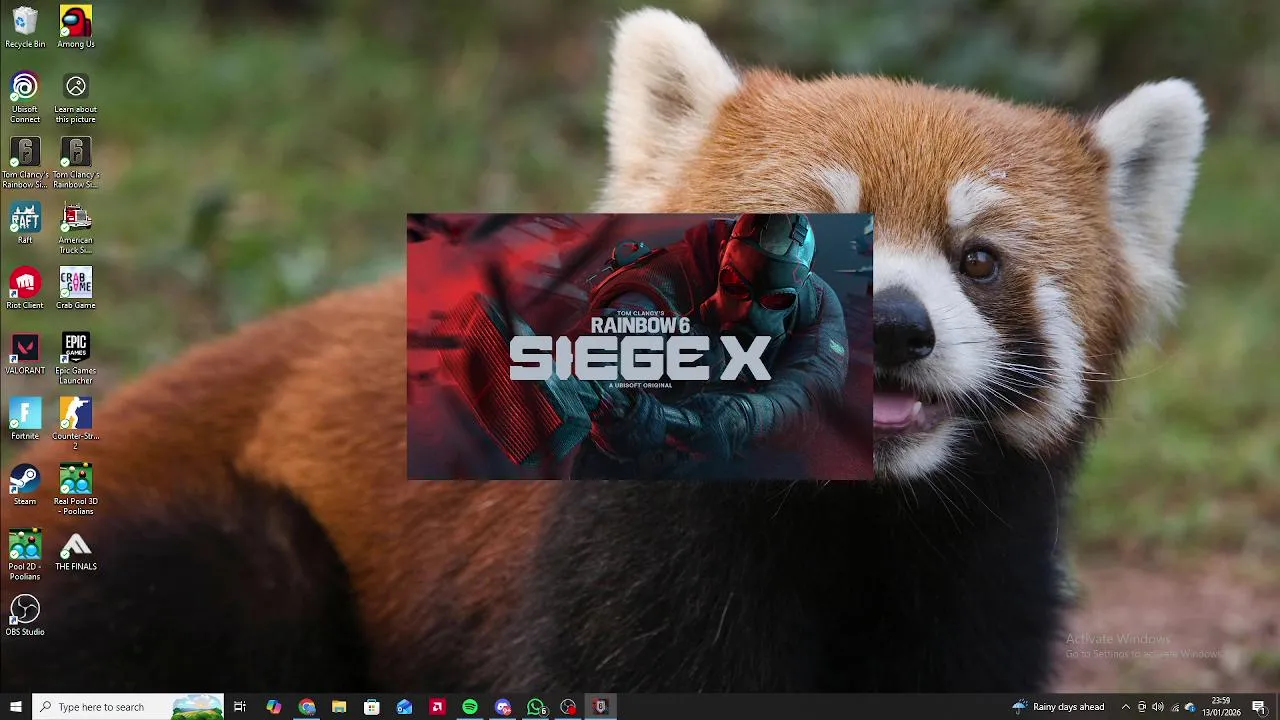The image size is (1280, 720).
Task: Switch to Spotify in the taskbar
Action: click(470, 707)
